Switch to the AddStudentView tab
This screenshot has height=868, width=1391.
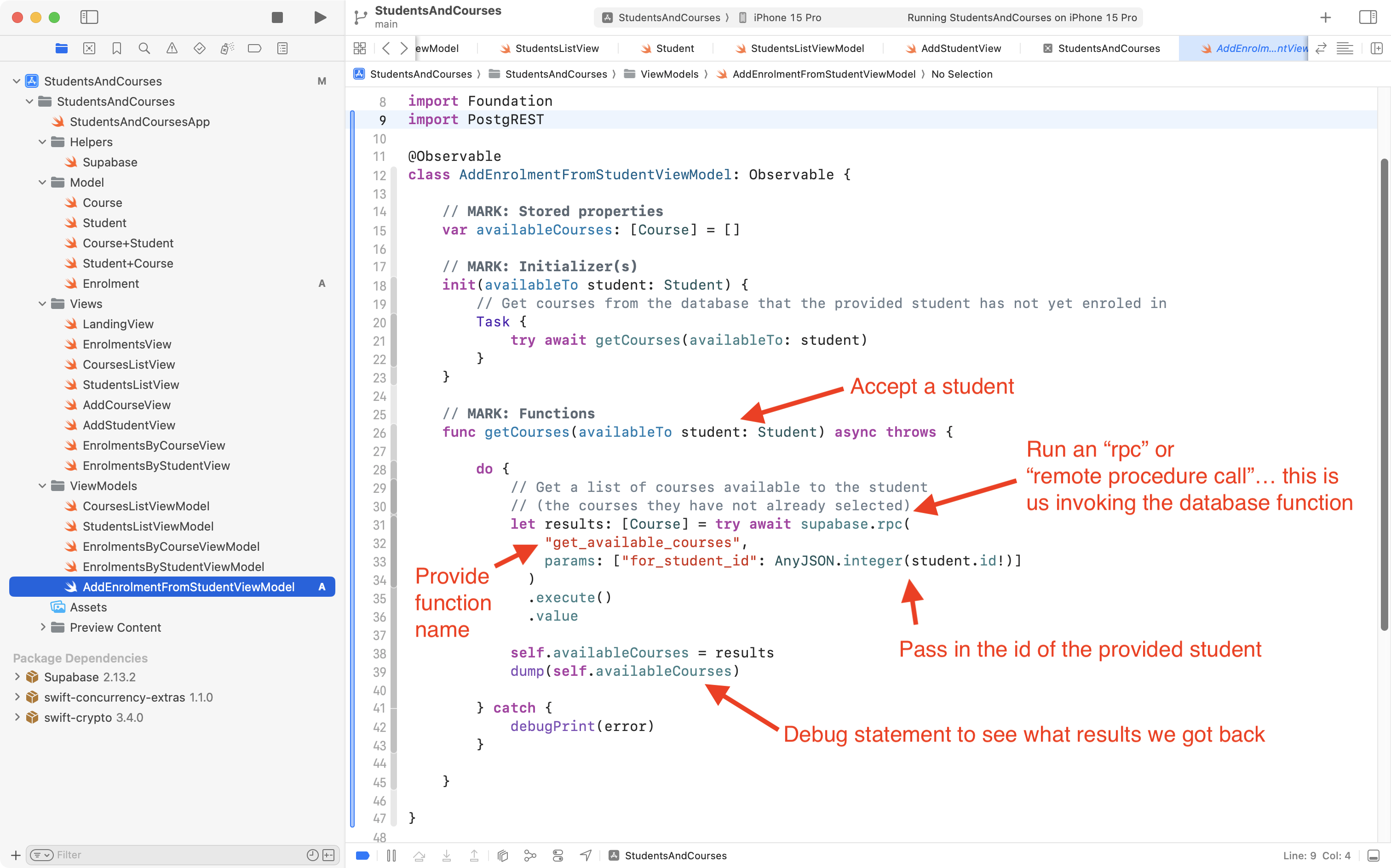click(x=960, y=48)
